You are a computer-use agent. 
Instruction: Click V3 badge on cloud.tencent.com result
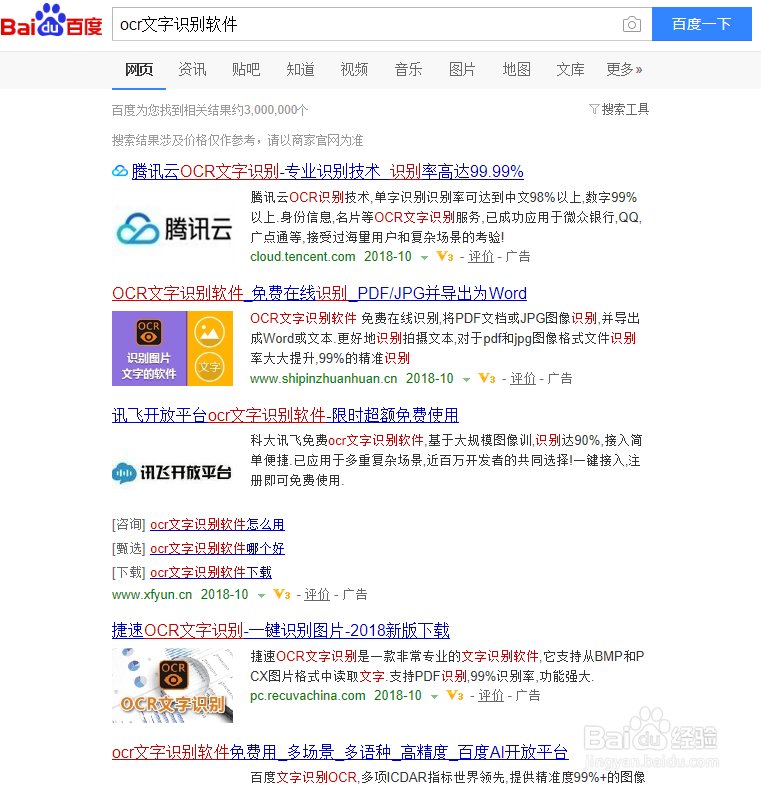445,257
